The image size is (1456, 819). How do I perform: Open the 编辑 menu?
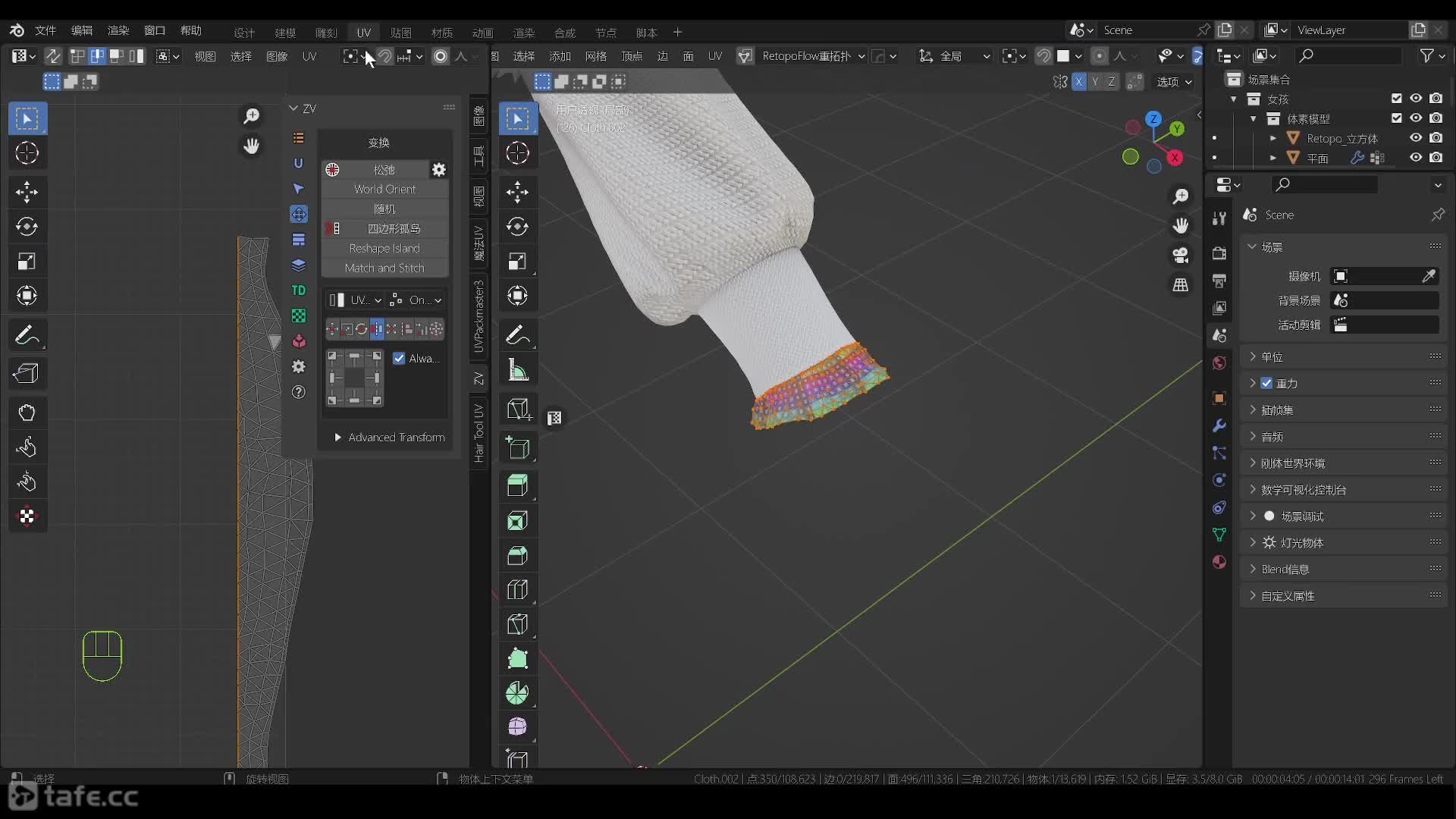pos(82,30)
